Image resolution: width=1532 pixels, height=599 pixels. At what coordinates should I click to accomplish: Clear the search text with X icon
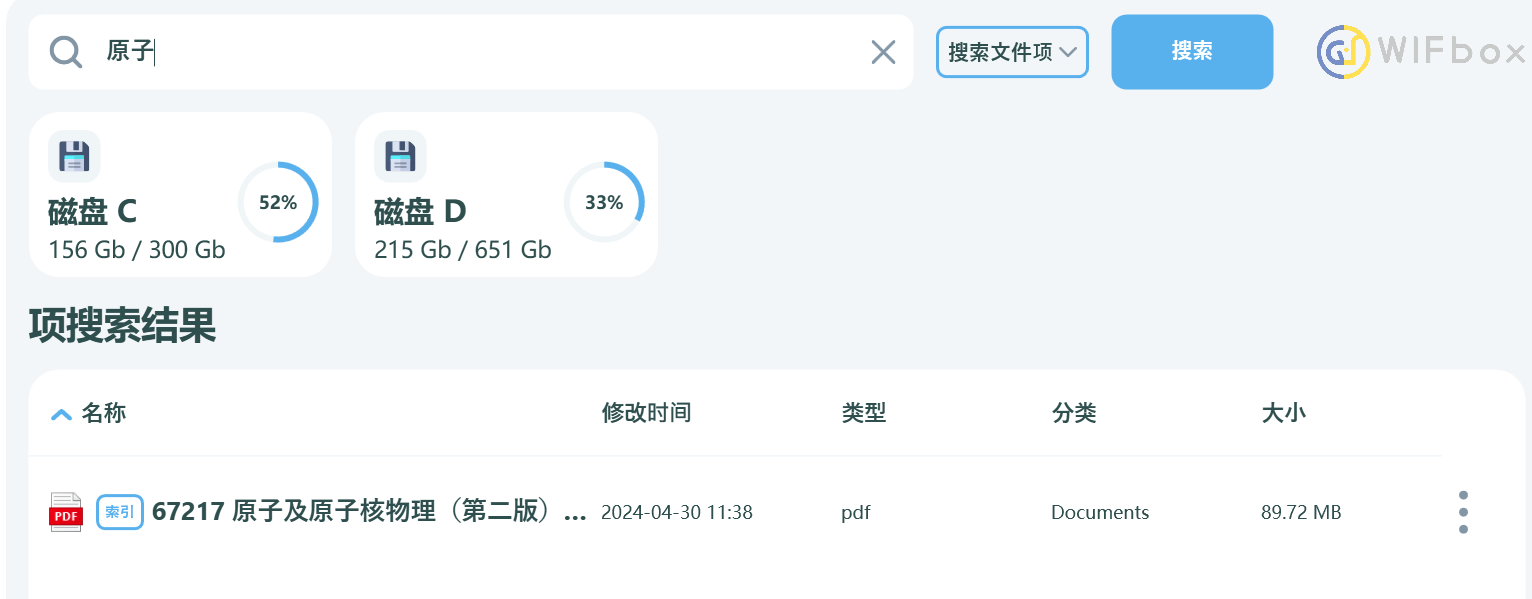click(883, 52)
